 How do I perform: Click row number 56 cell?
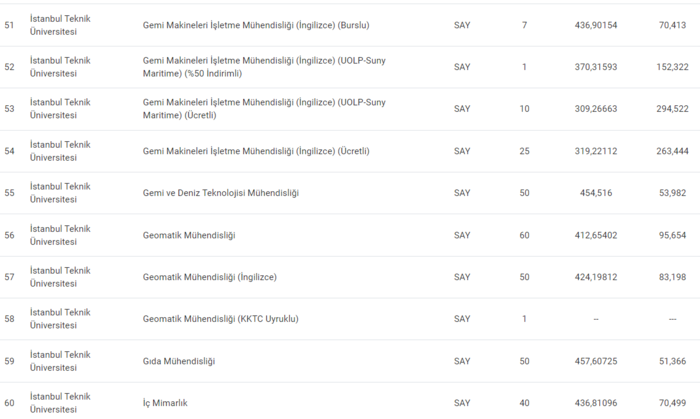click(x=10, y=235)
